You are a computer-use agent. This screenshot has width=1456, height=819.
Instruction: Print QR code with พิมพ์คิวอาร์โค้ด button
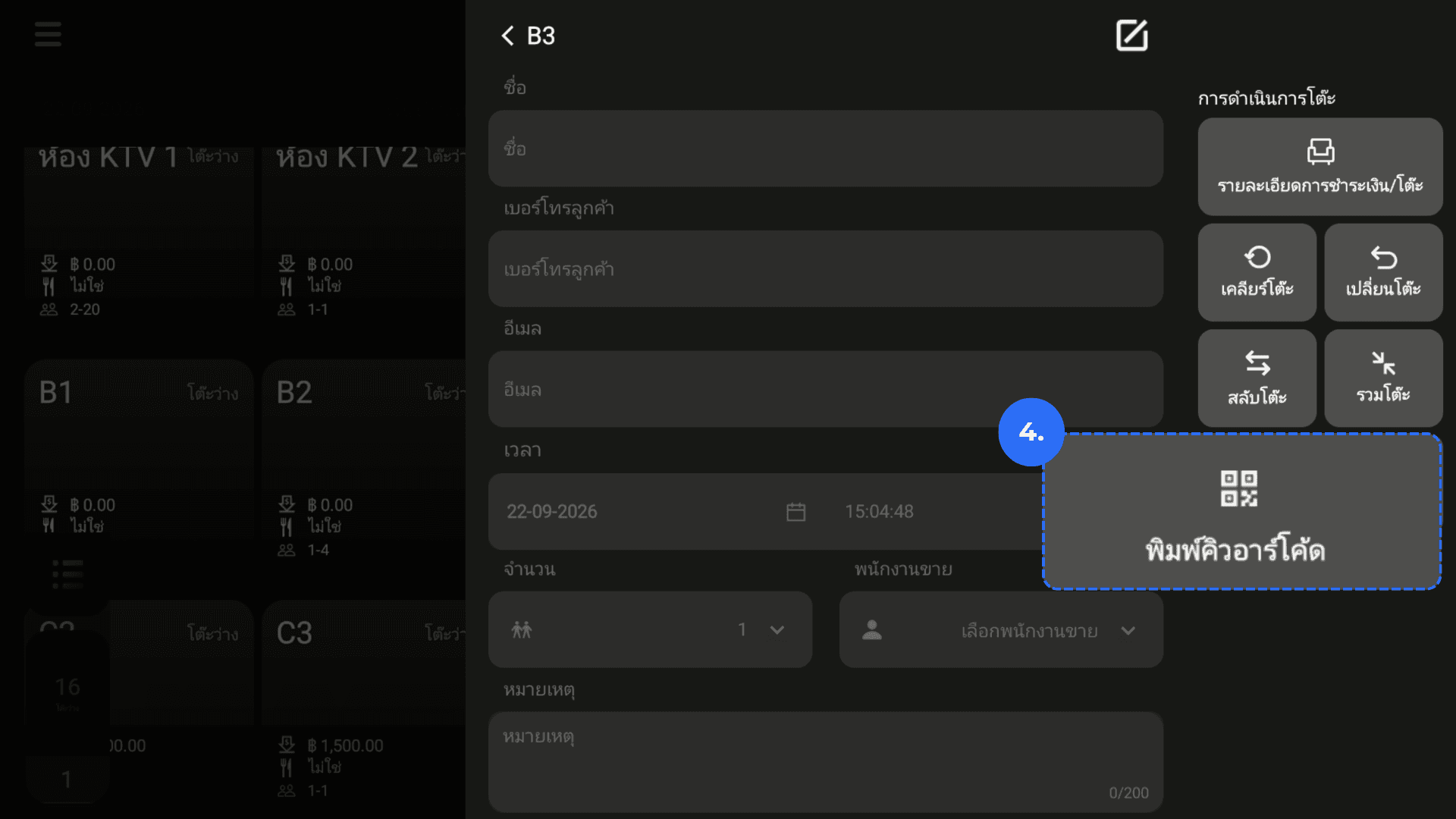tap(1241, 511)
